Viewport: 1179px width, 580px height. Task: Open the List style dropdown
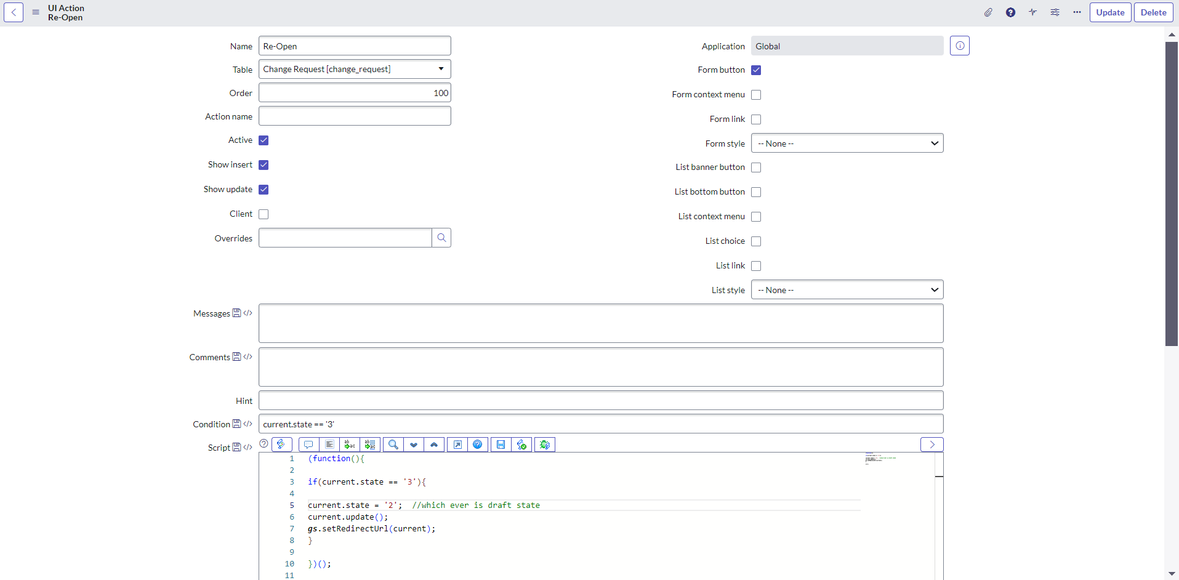[x=847, y=290]
